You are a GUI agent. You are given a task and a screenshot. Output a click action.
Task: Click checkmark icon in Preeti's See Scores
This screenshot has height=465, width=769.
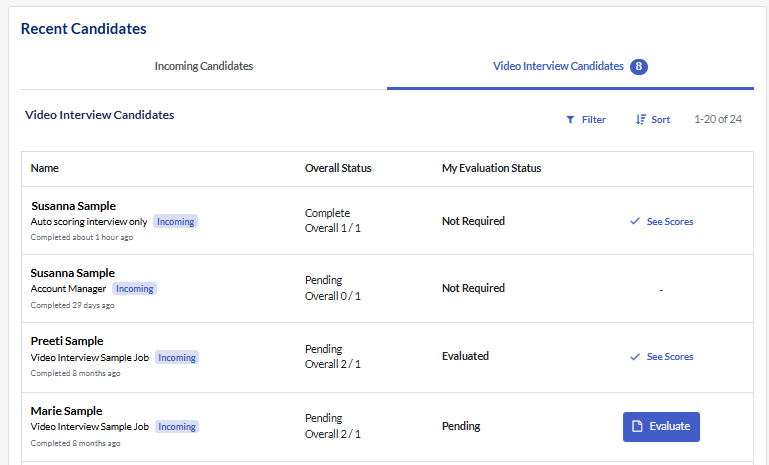(635, 357)
